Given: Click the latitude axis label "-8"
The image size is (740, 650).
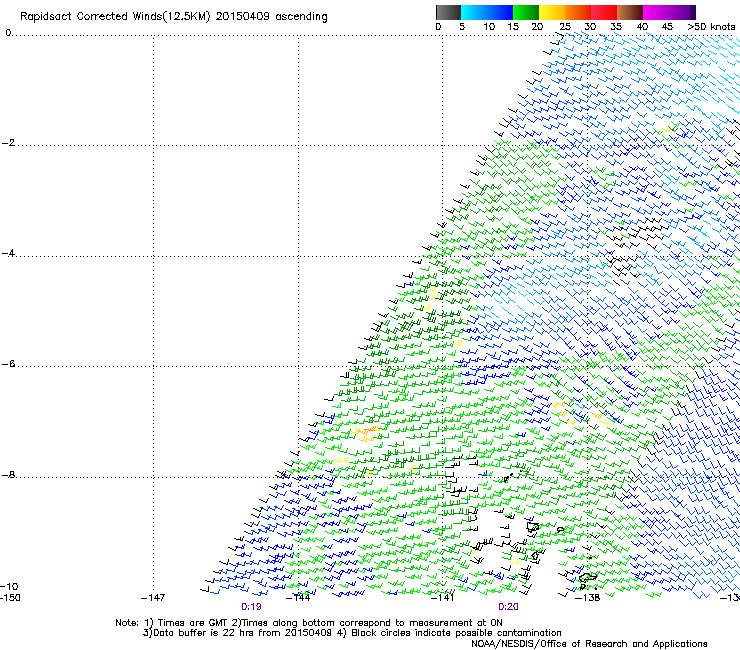Looking at the screenshot, I should coord(8,475).
